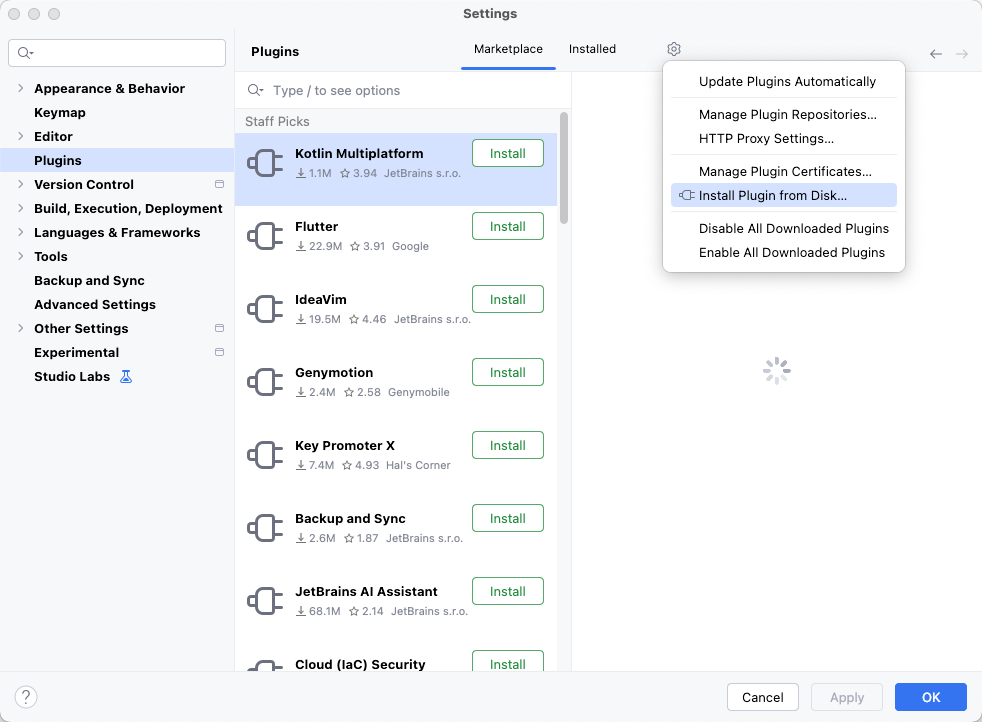982x722 pixels.
Task: Click the Cloud (IaC) Security plugin name
Action: [x=360, y=664]
